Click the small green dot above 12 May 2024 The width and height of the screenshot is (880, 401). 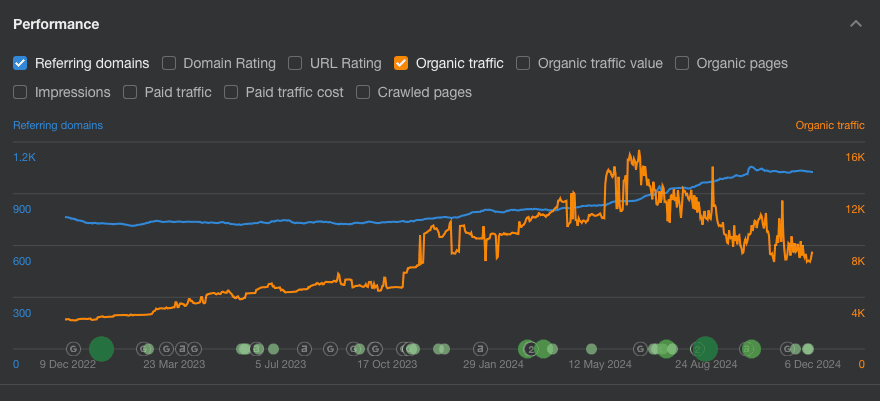click(x=591, y=349)
